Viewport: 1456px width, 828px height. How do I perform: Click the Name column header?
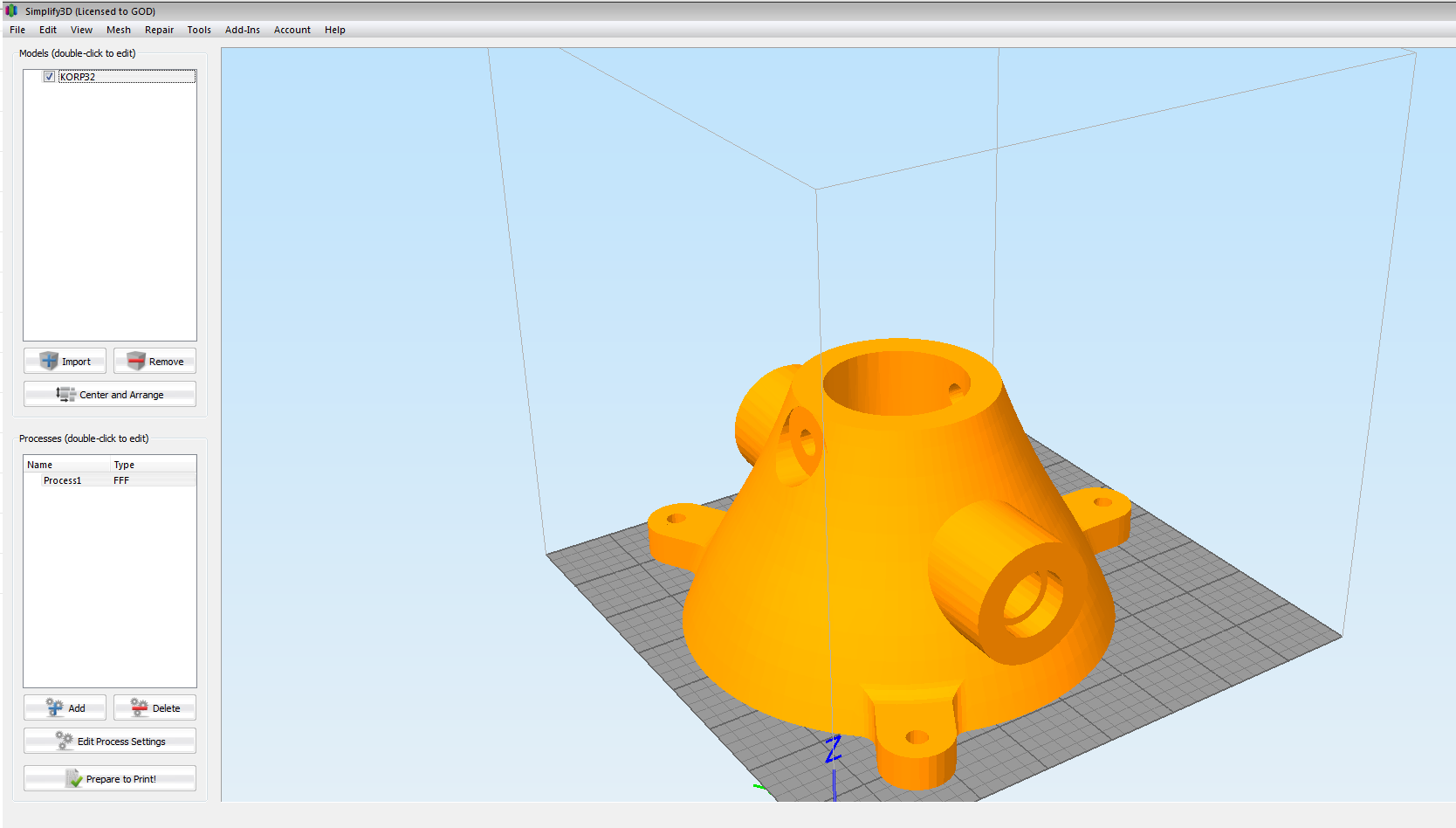[x=40, y=465]
